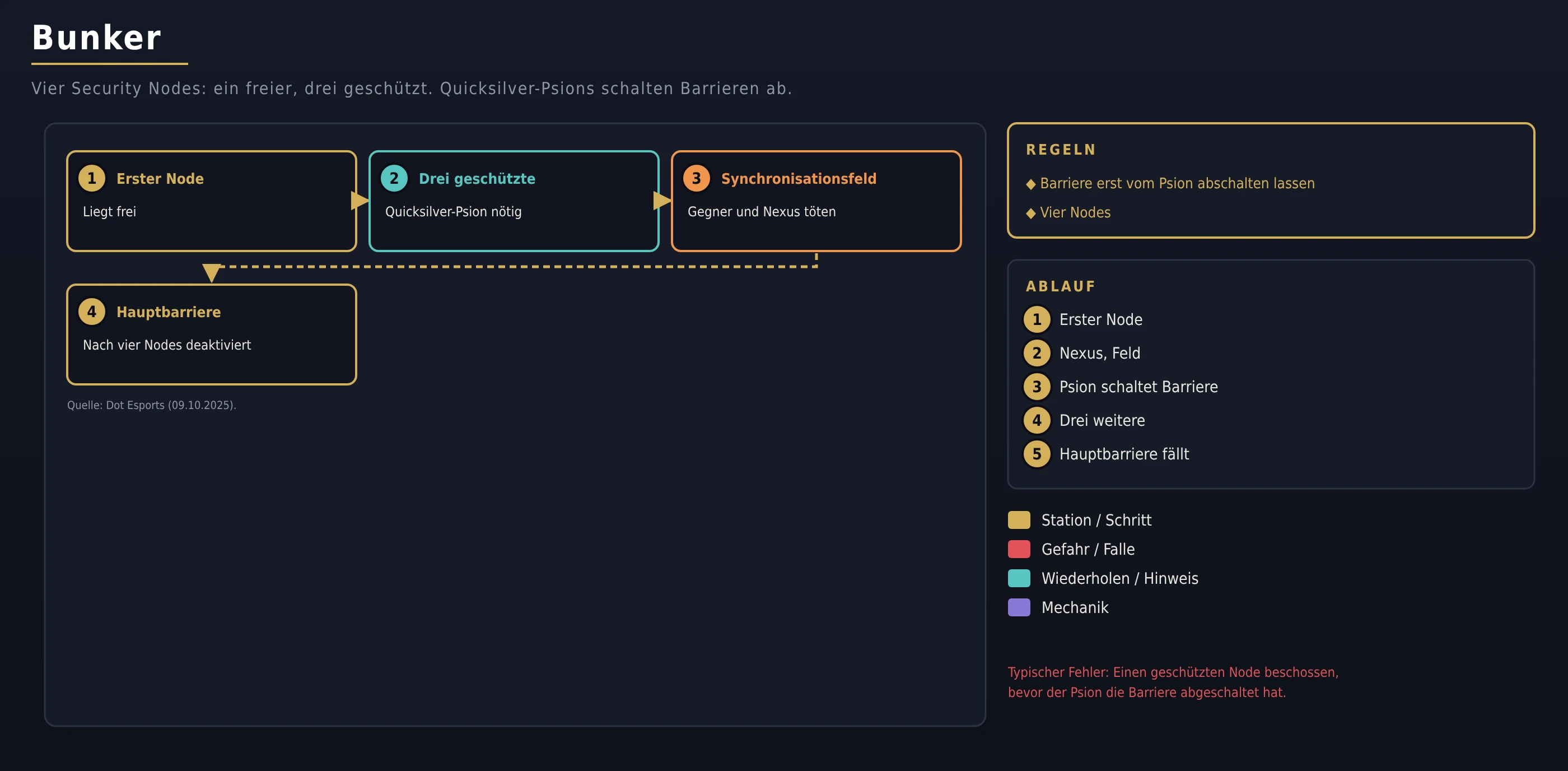
Task: Open the Synchronisationsfeld card title
Action: click(x=799, y=178)
